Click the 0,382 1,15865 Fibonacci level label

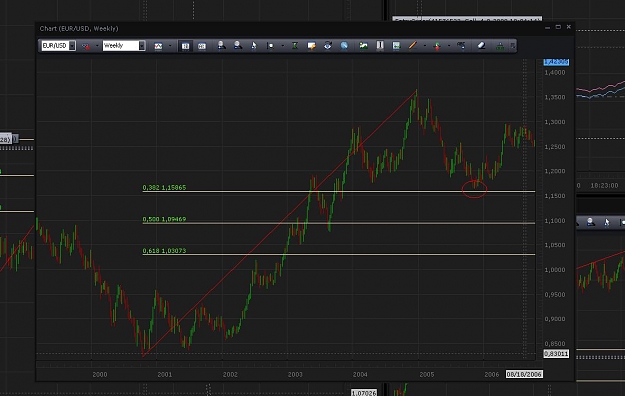click(164, 187)
